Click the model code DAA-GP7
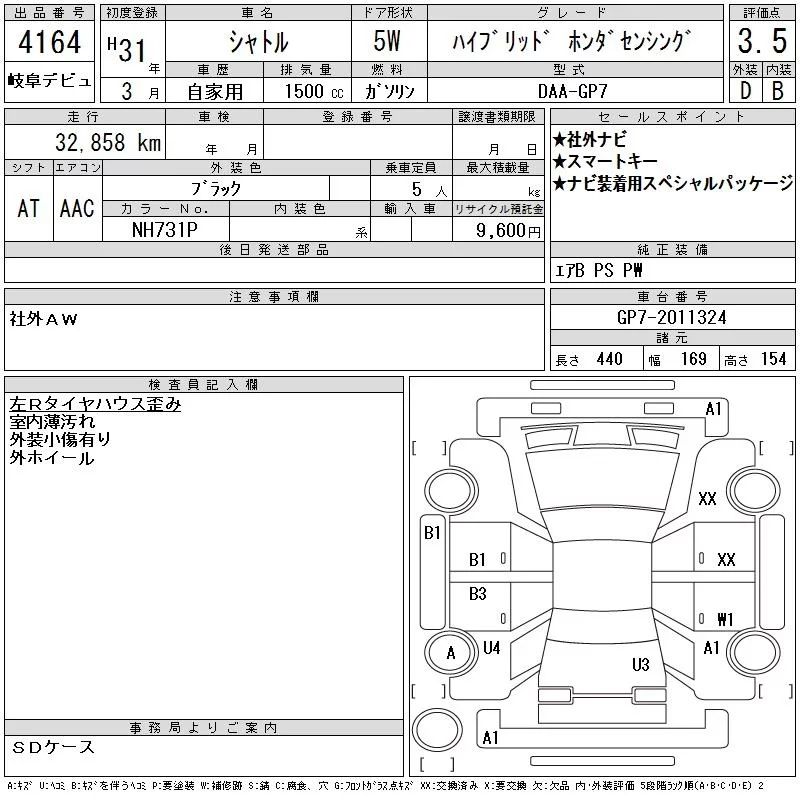The height and width of the screenshot is (800, 800). pos(573,90)
